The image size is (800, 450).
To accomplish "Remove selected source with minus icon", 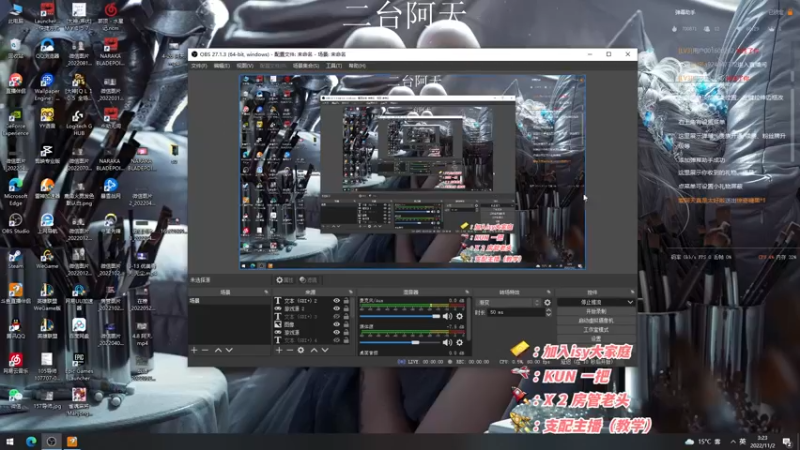I will point(289,350).
